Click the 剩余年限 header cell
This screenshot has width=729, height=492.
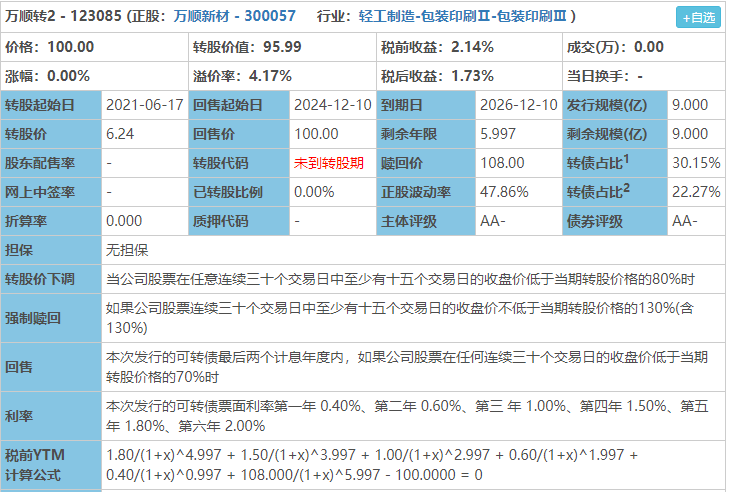point(426,134)
